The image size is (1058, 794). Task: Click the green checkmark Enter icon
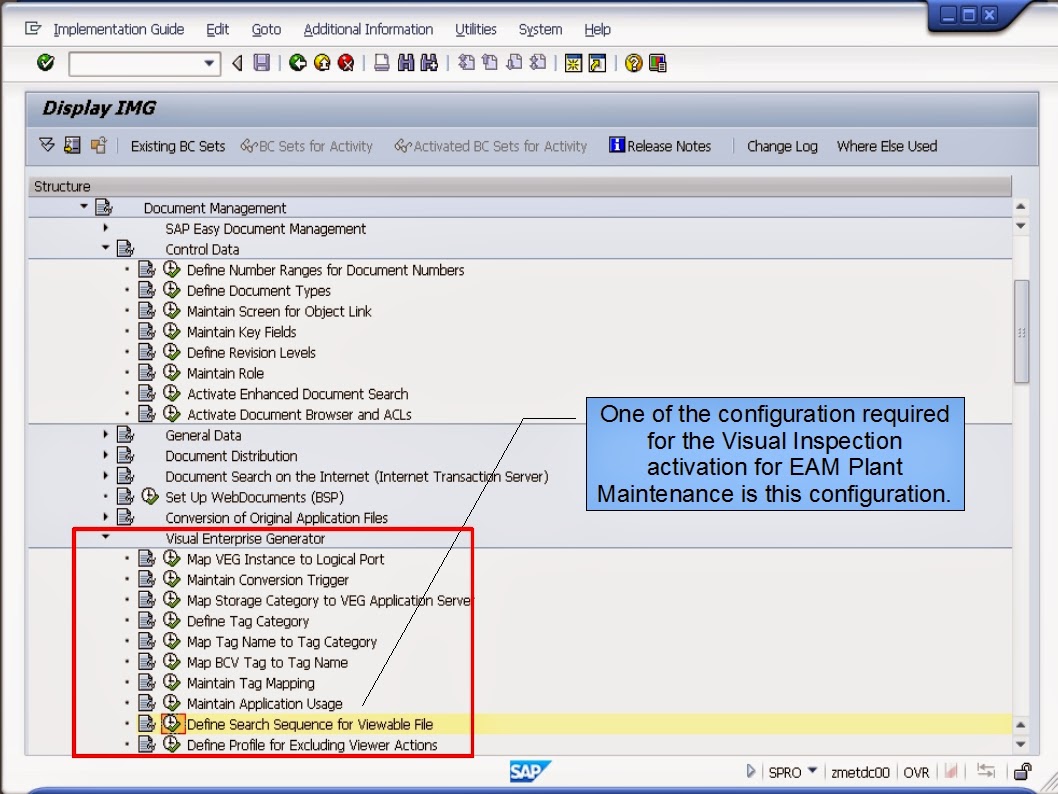[44, 63]
